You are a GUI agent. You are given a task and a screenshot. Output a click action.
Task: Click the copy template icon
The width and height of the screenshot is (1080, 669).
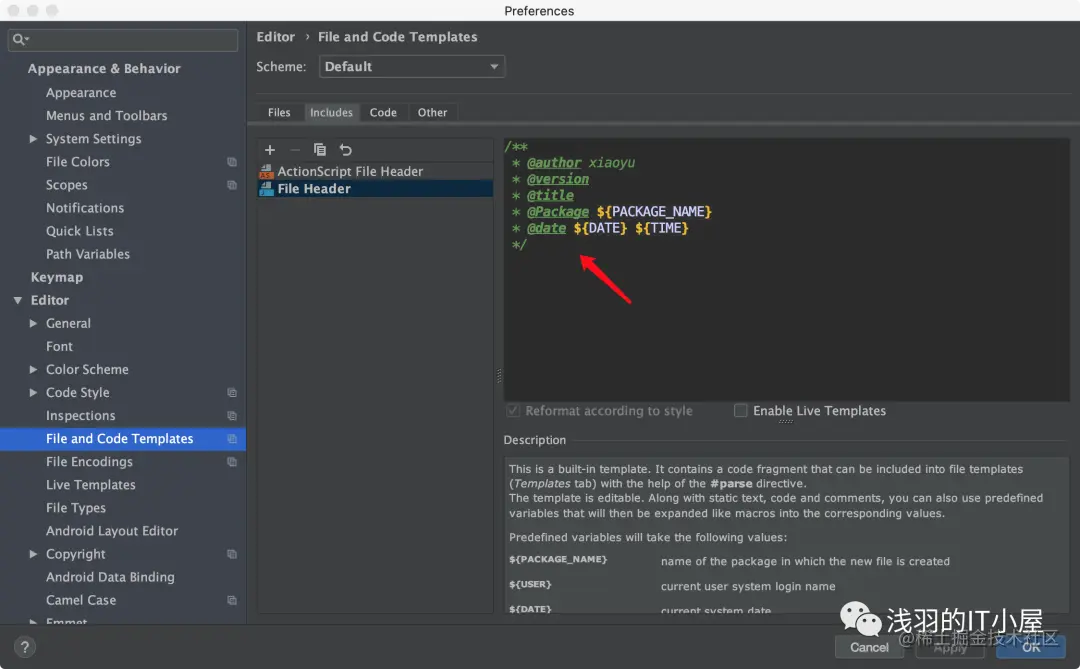tap(320, 150)
